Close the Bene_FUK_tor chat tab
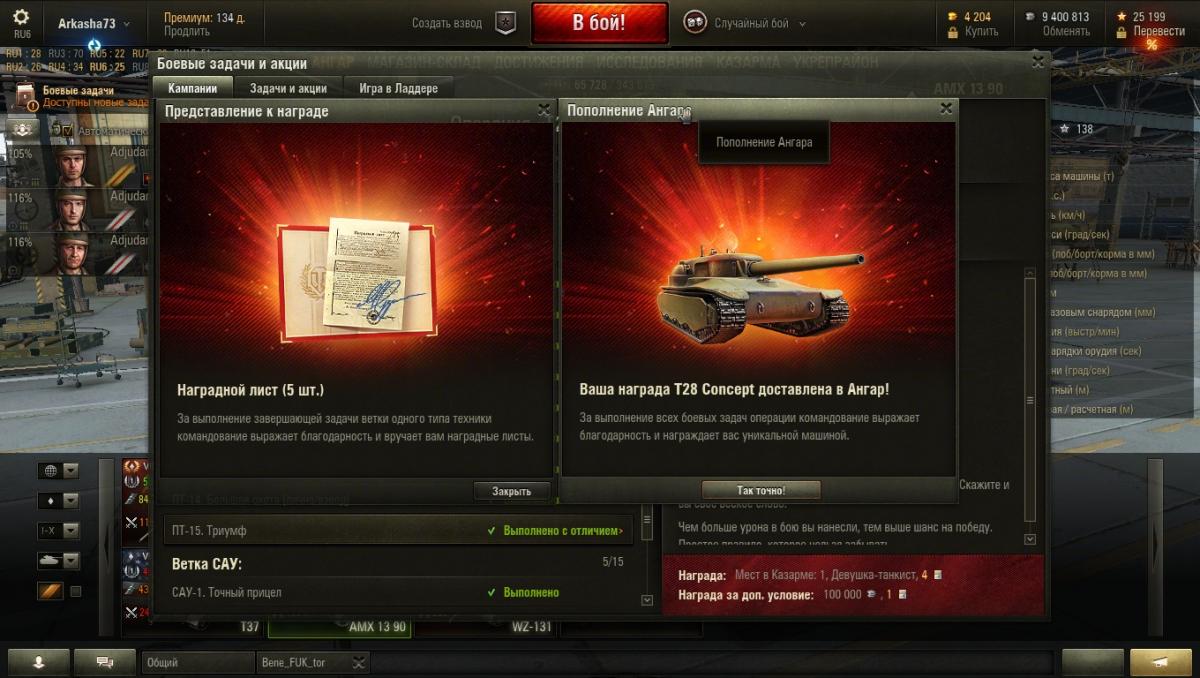The image size is (1200, 678). click(x=358, y=661)
